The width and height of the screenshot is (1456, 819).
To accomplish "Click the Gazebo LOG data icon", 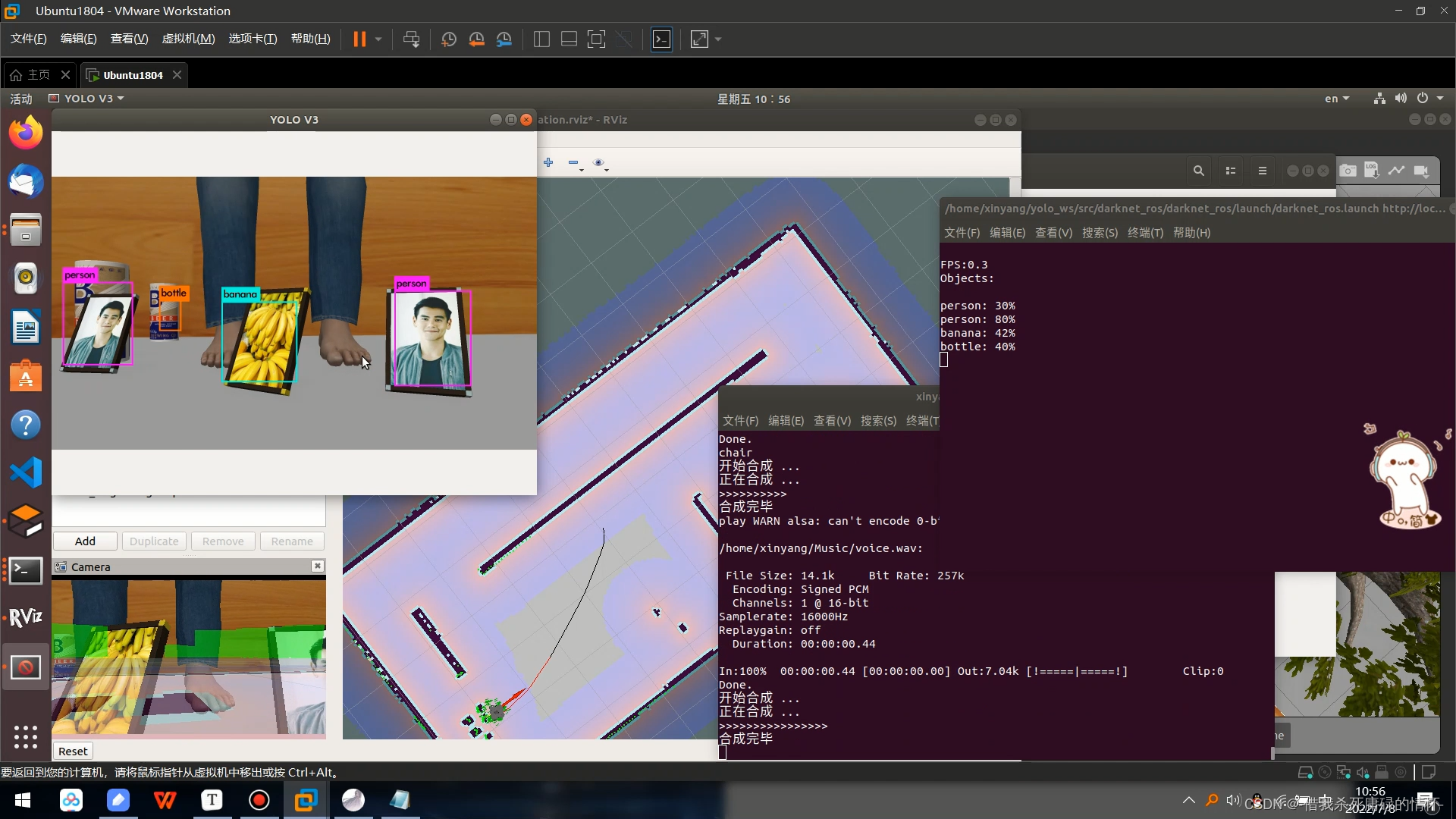I will [x=1372, y=171].
